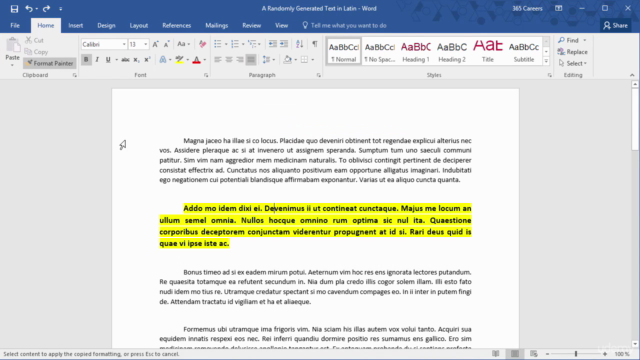Apply numbered list

[x=235, y=44]
